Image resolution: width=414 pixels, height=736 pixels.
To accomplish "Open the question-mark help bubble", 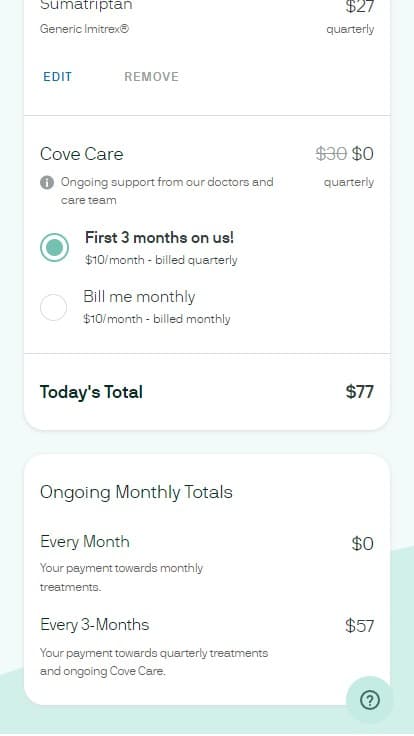I will click(369, 700).
